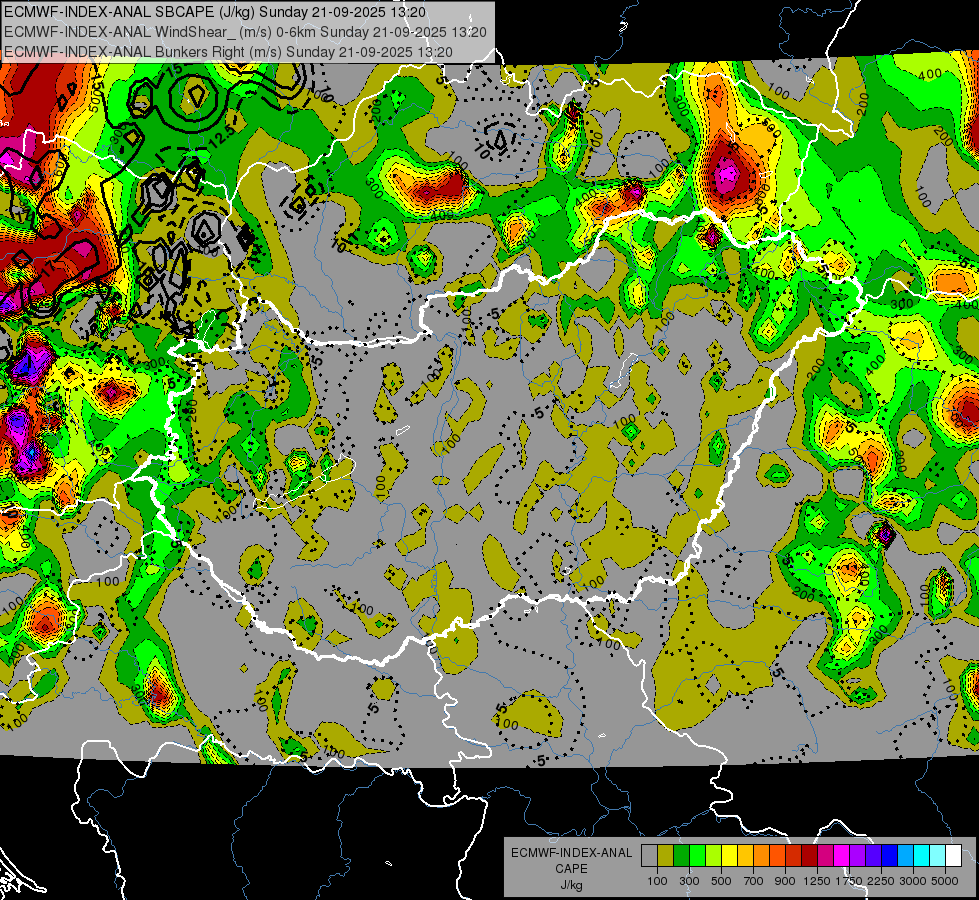Select the gray swatch in the CAPE legend

(x=649, y=855)
